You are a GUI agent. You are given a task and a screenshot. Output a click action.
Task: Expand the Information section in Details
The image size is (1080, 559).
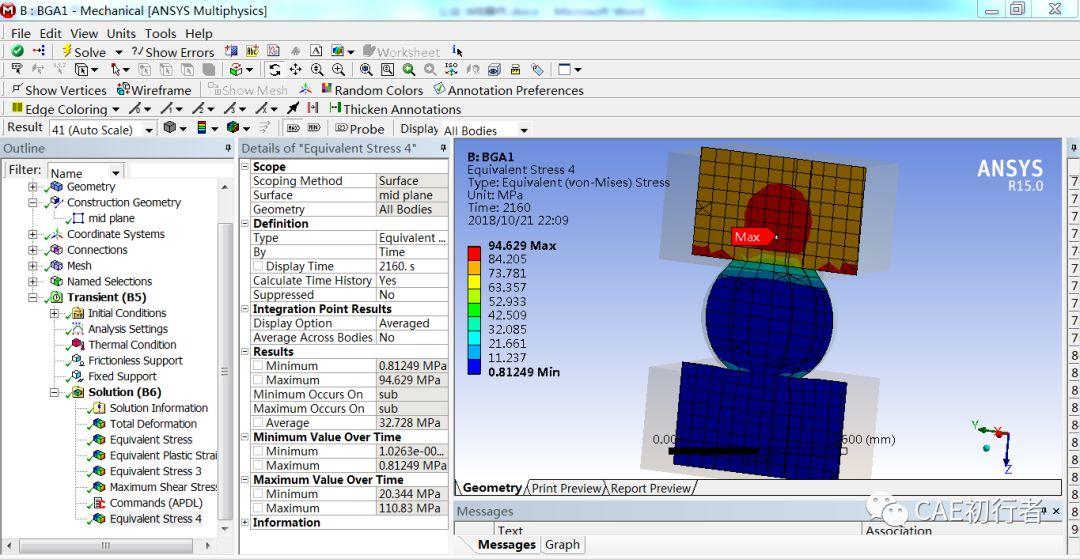coord(246,523)
